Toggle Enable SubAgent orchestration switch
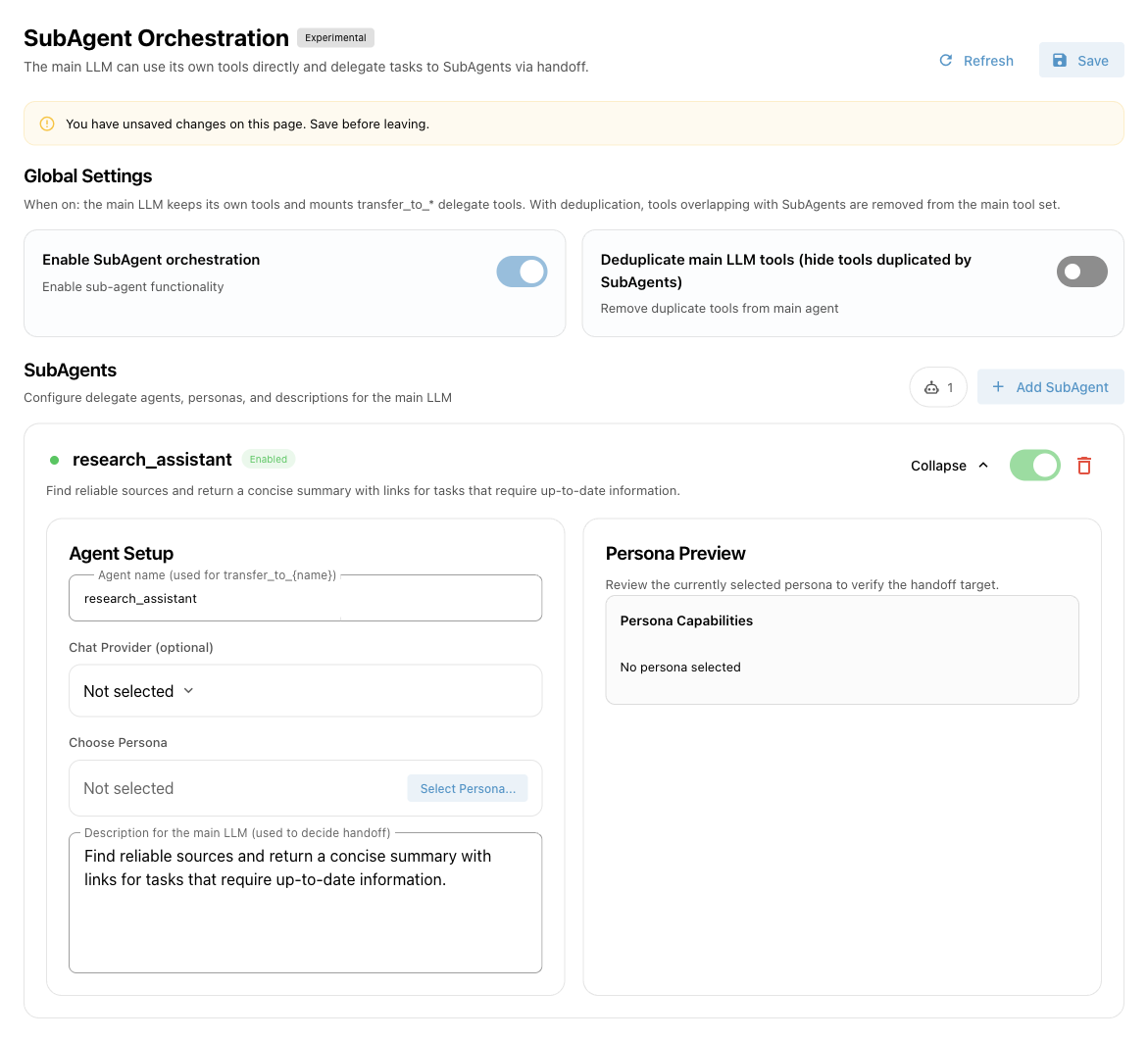 click(522, 272)
